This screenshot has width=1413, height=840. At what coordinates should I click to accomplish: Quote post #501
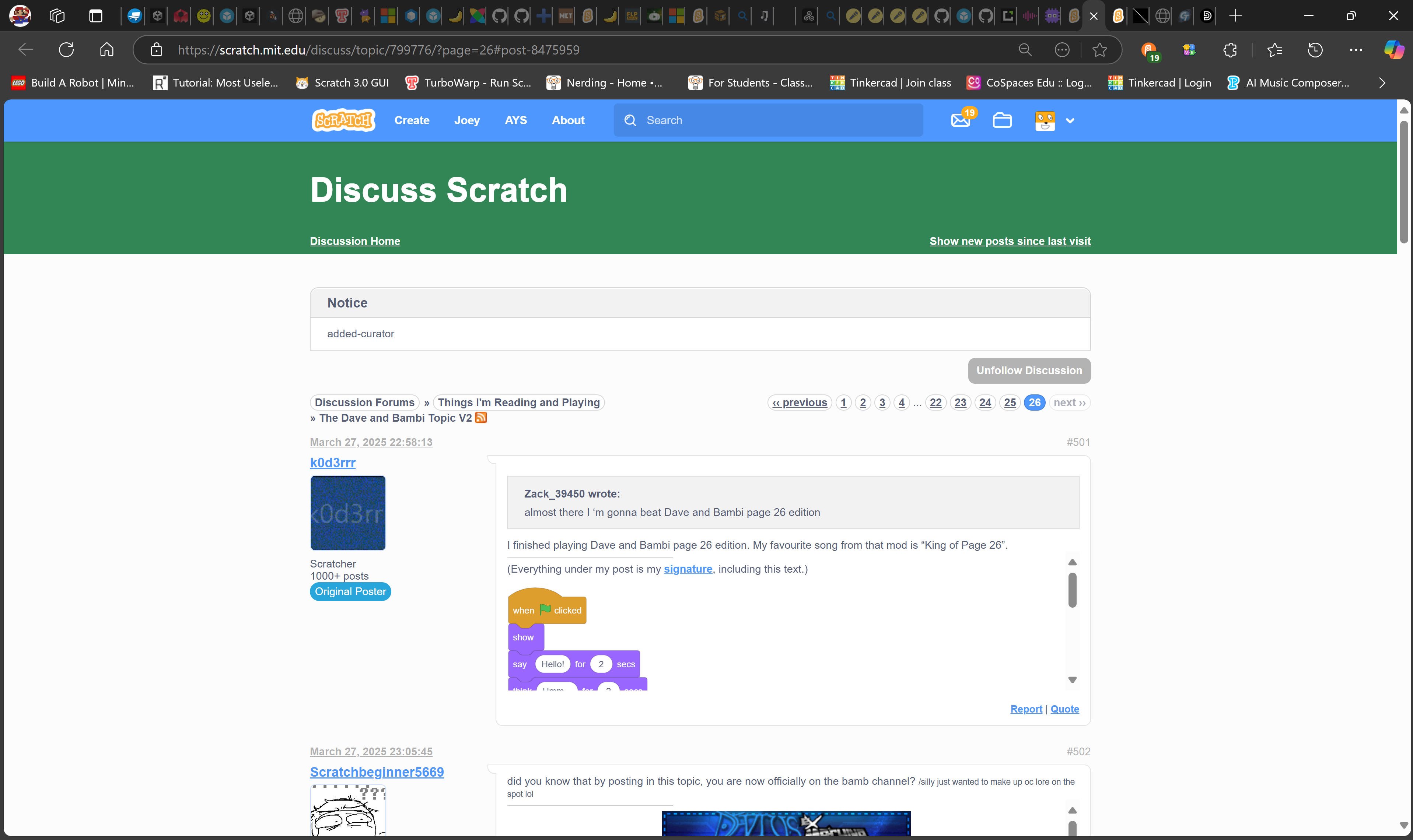tap(1064, 709)
